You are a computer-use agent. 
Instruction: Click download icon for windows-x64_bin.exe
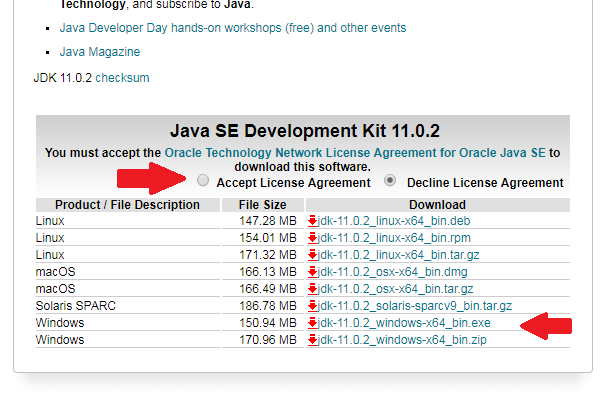[x=312, y=323]
